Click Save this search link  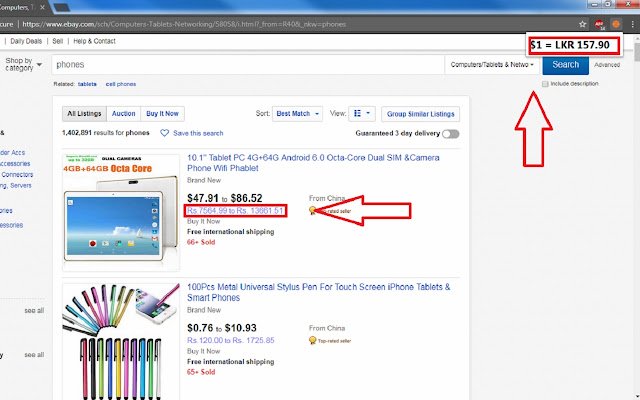pyautogui.click(x=198, y=133)
